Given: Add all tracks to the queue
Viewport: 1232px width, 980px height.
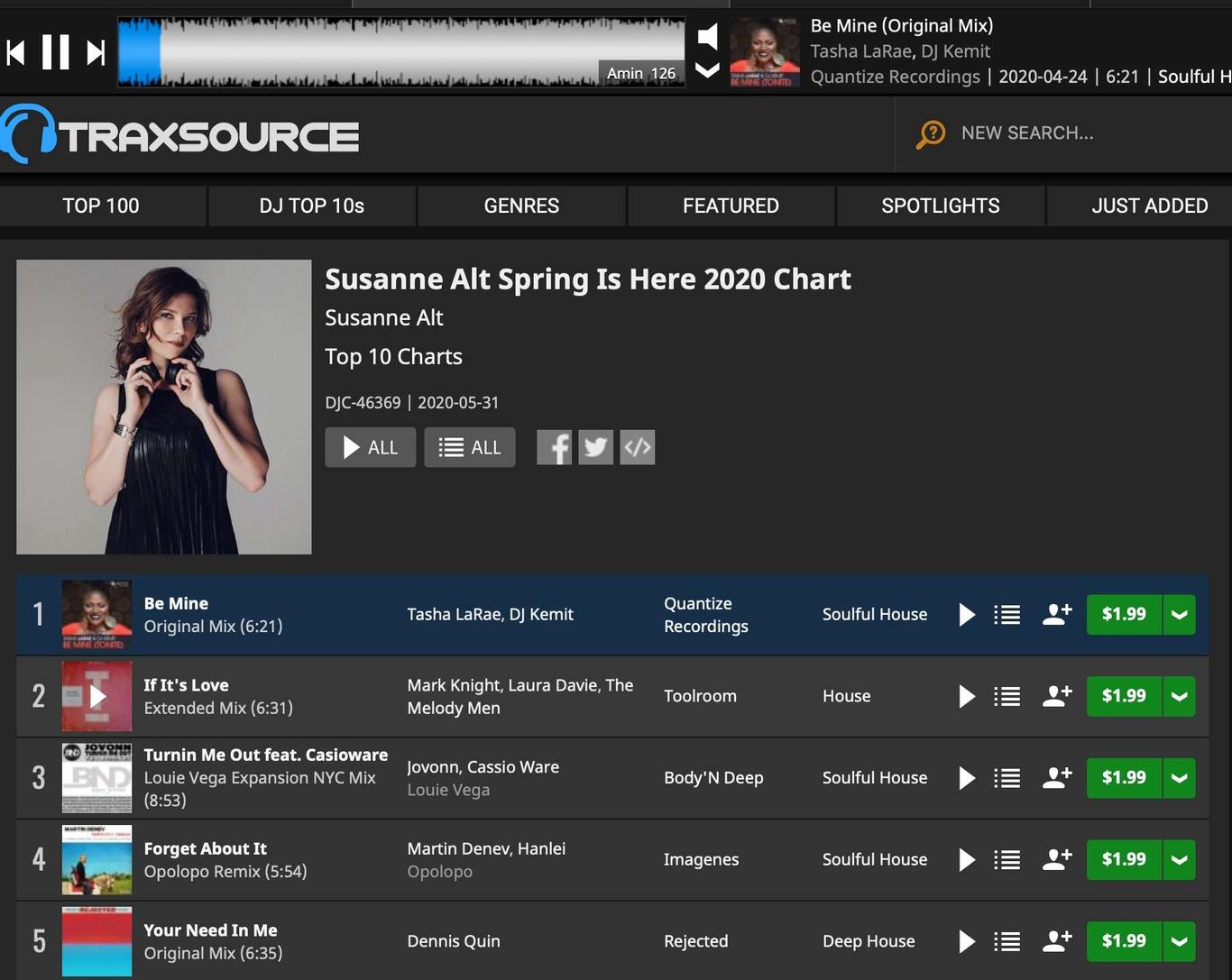Looking at the screenshot, I should point(470,447).
